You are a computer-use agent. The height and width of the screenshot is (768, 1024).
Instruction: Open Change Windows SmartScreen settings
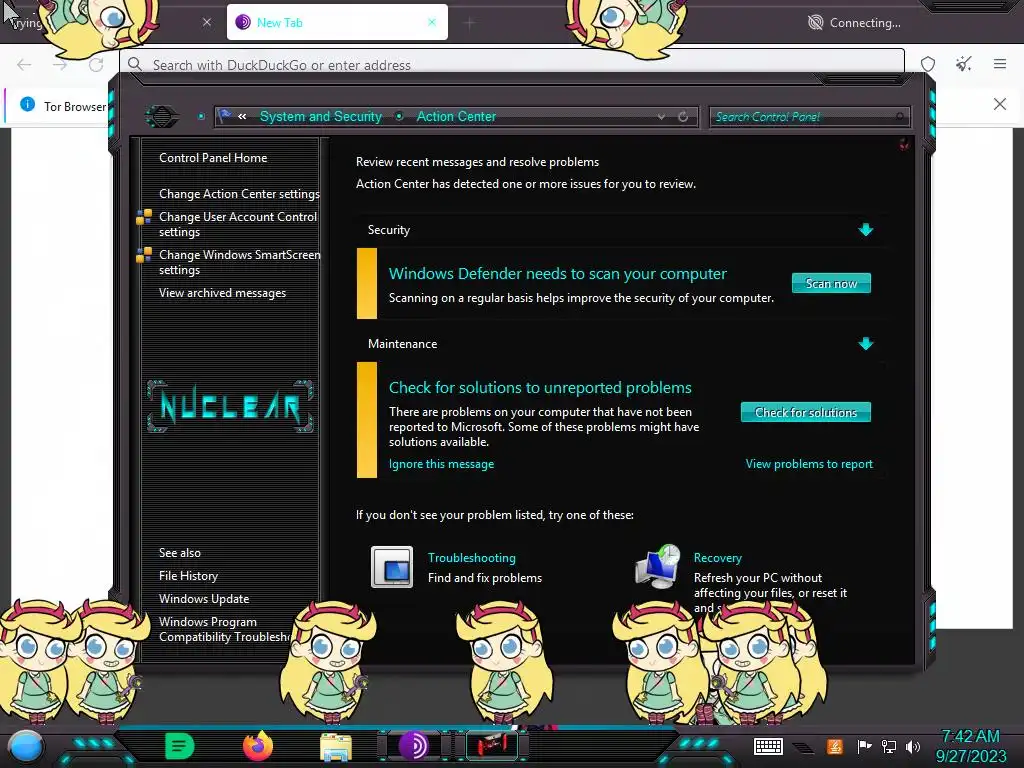point(239,262)
